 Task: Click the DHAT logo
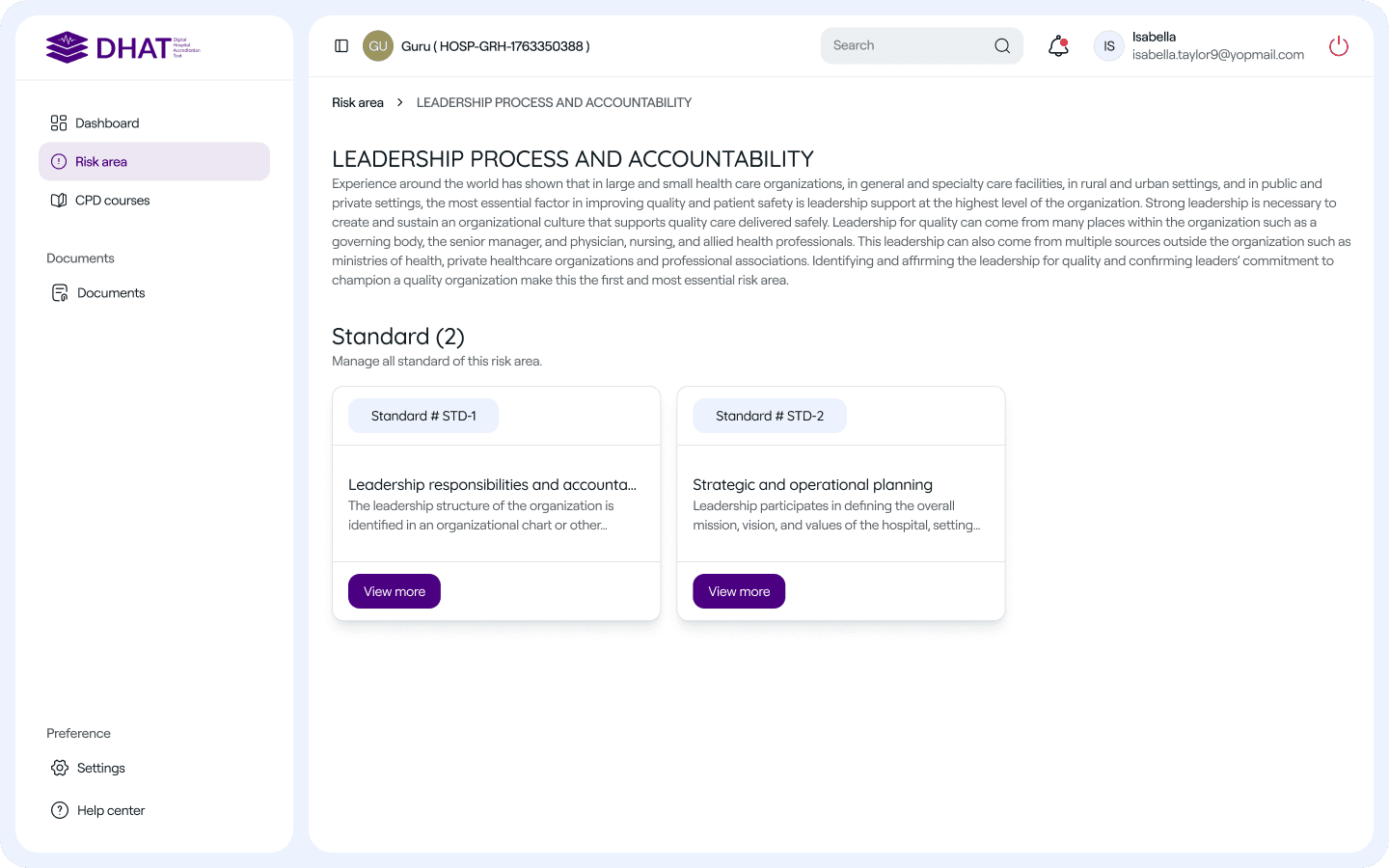coord(123,47)
